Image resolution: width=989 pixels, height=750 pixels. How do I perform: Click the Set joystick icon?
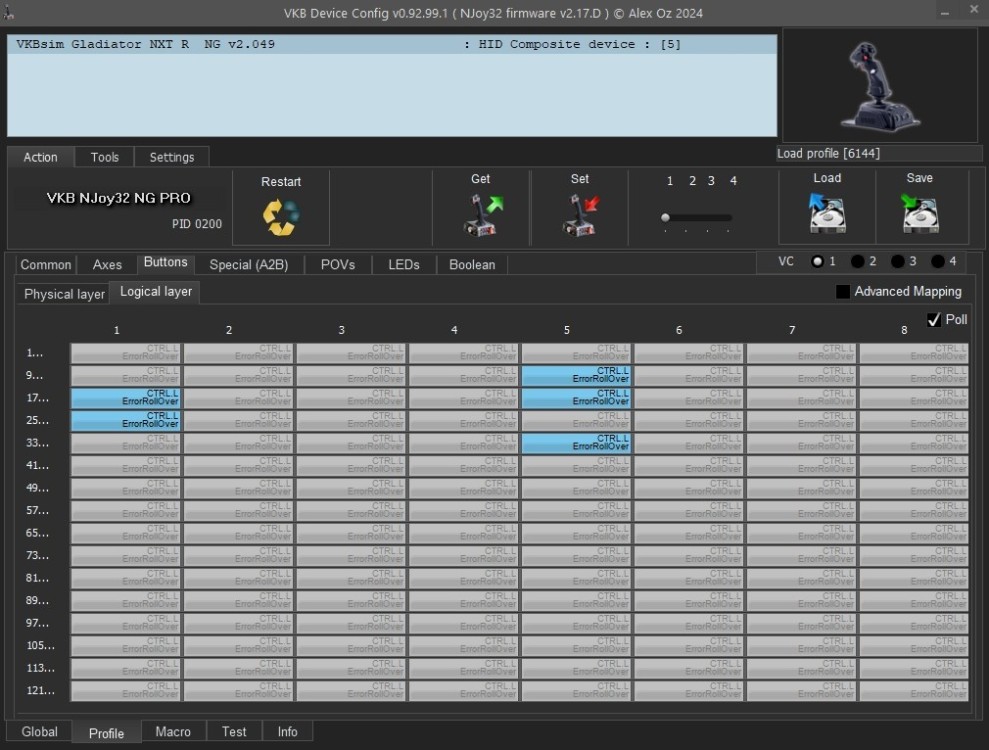580,214
